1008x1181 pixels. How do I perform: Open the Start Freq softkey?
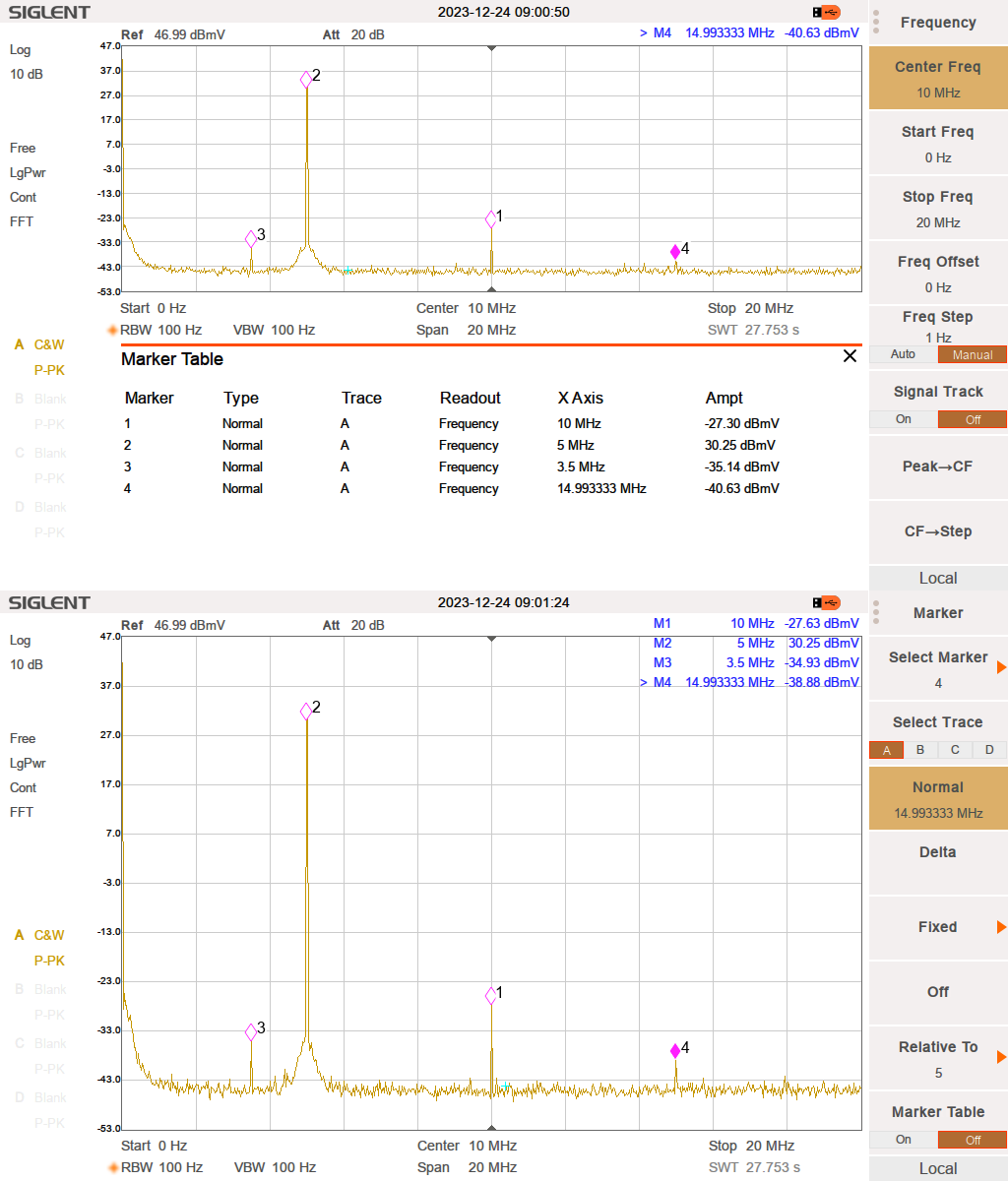click(x=938, y=144)
